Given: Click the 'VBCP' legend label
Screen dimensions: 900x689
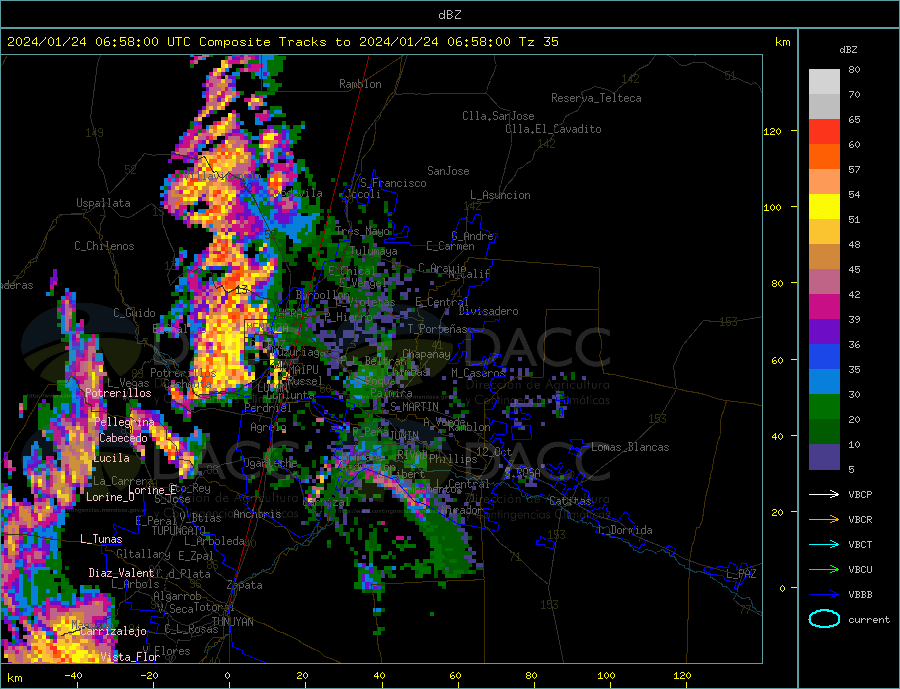Looking at the screenshot, I should pos(860,494).
